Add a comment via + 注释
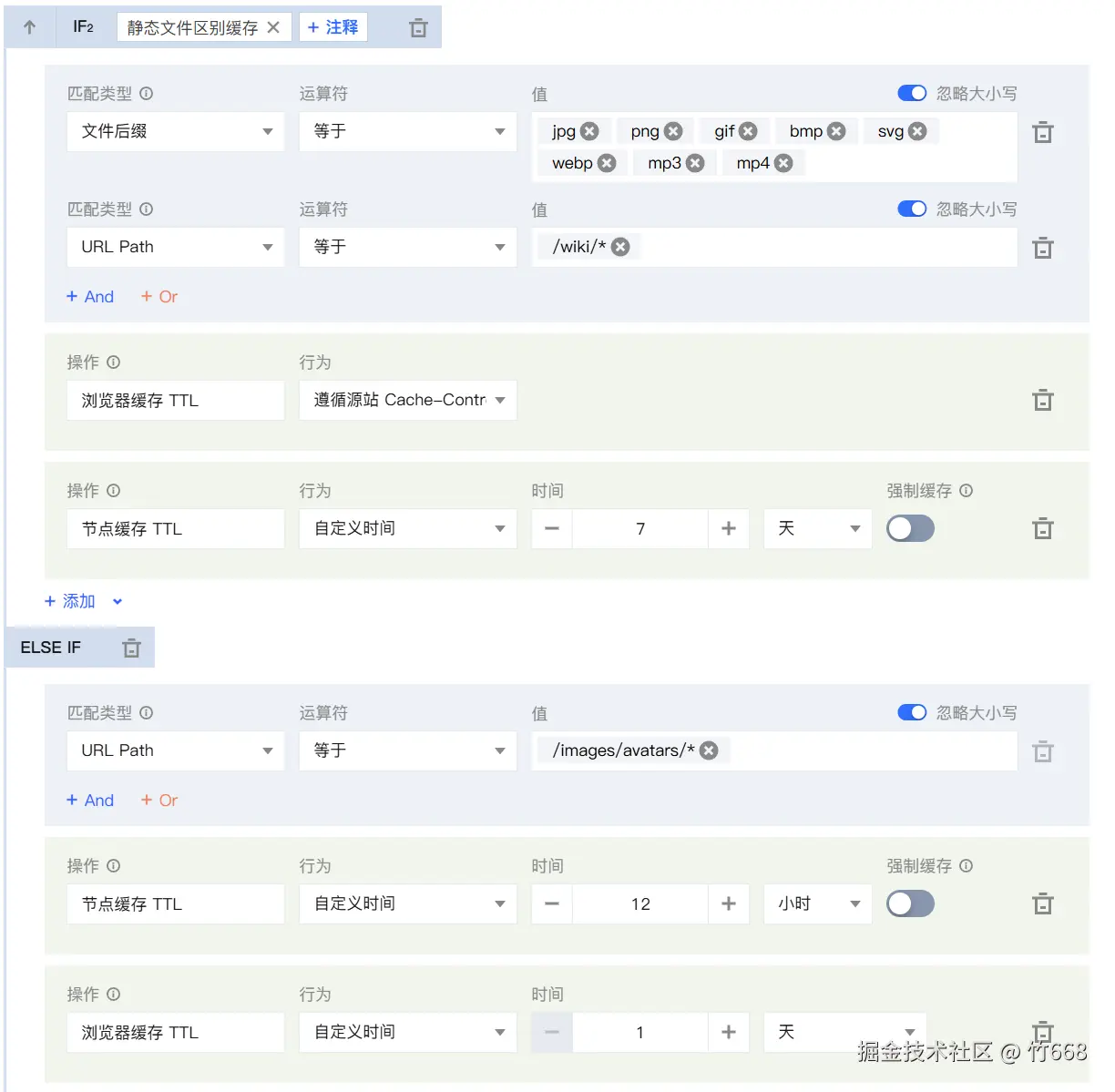The height and width of the screenshot is (1092, 1115). (x=333, y=27)
